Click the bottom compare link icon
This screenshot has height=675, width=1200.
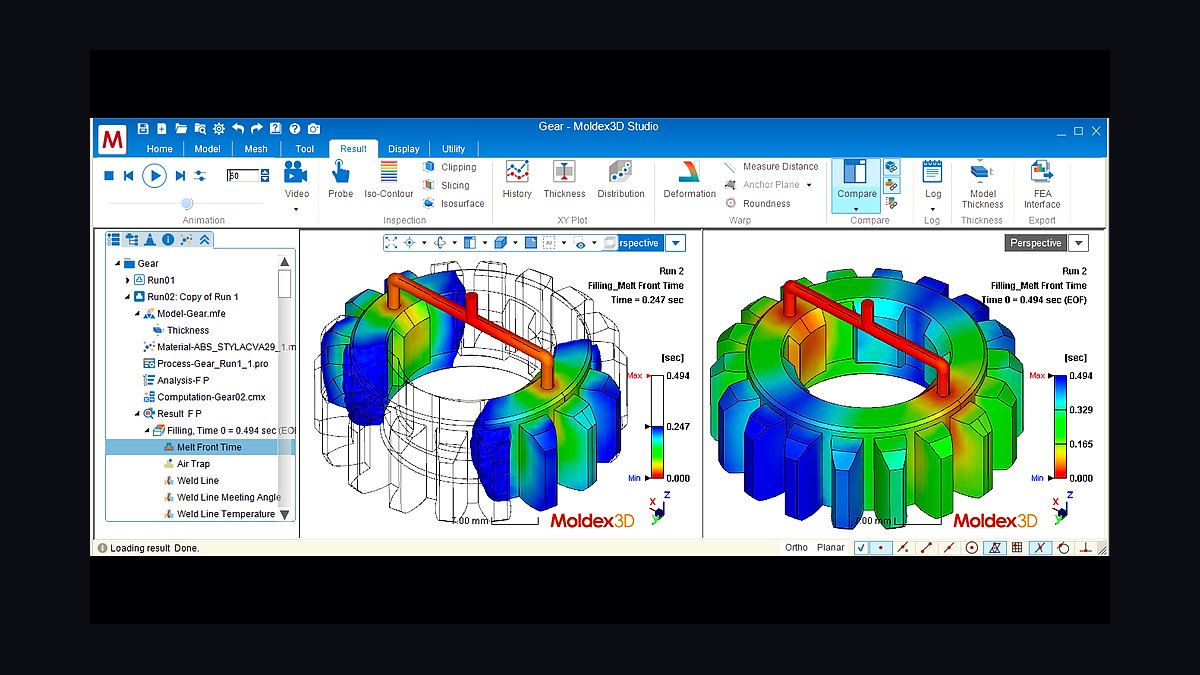891,203
